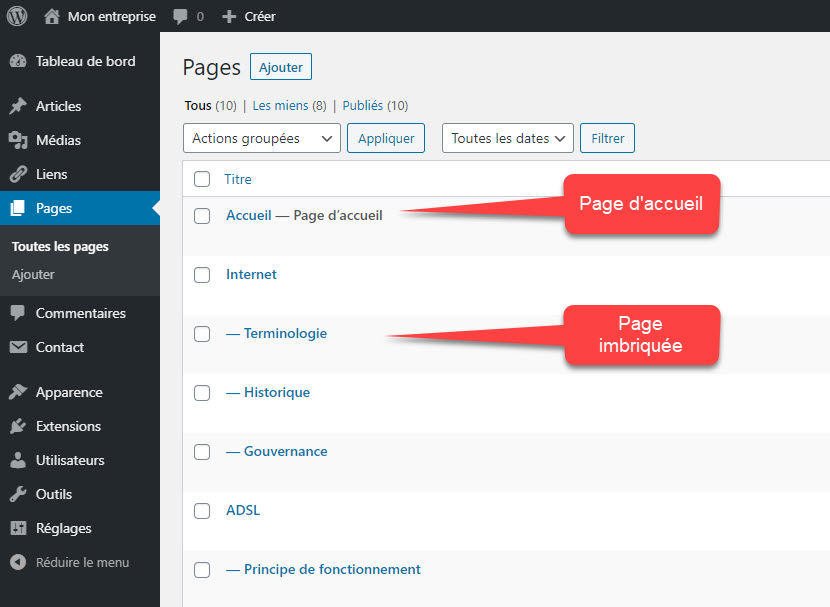Screen dimensions: 830x607
Task: Open Réglages menu label
Action: [64, 528]
